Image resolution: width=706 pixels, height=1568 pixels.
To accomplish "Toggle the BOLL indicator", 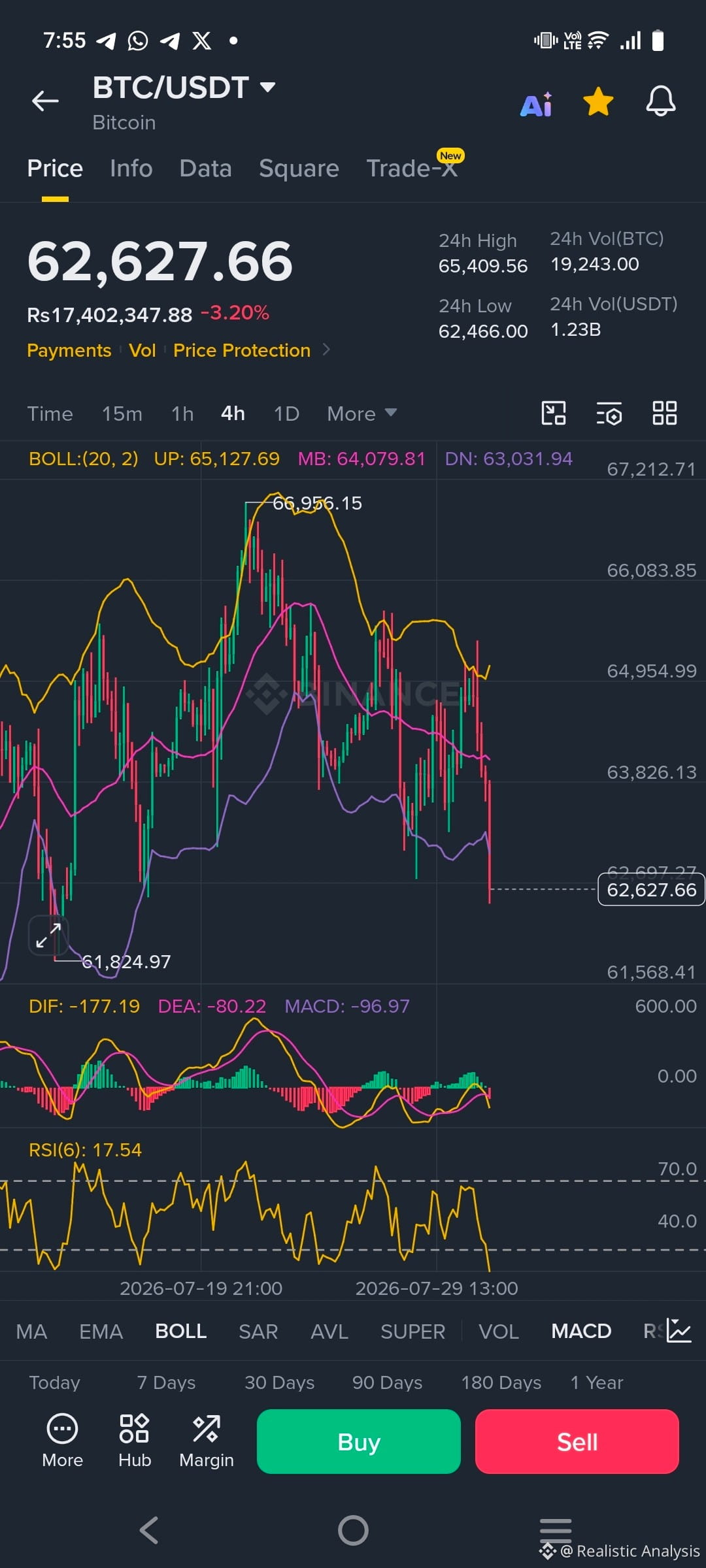I will coord(181,1331).
